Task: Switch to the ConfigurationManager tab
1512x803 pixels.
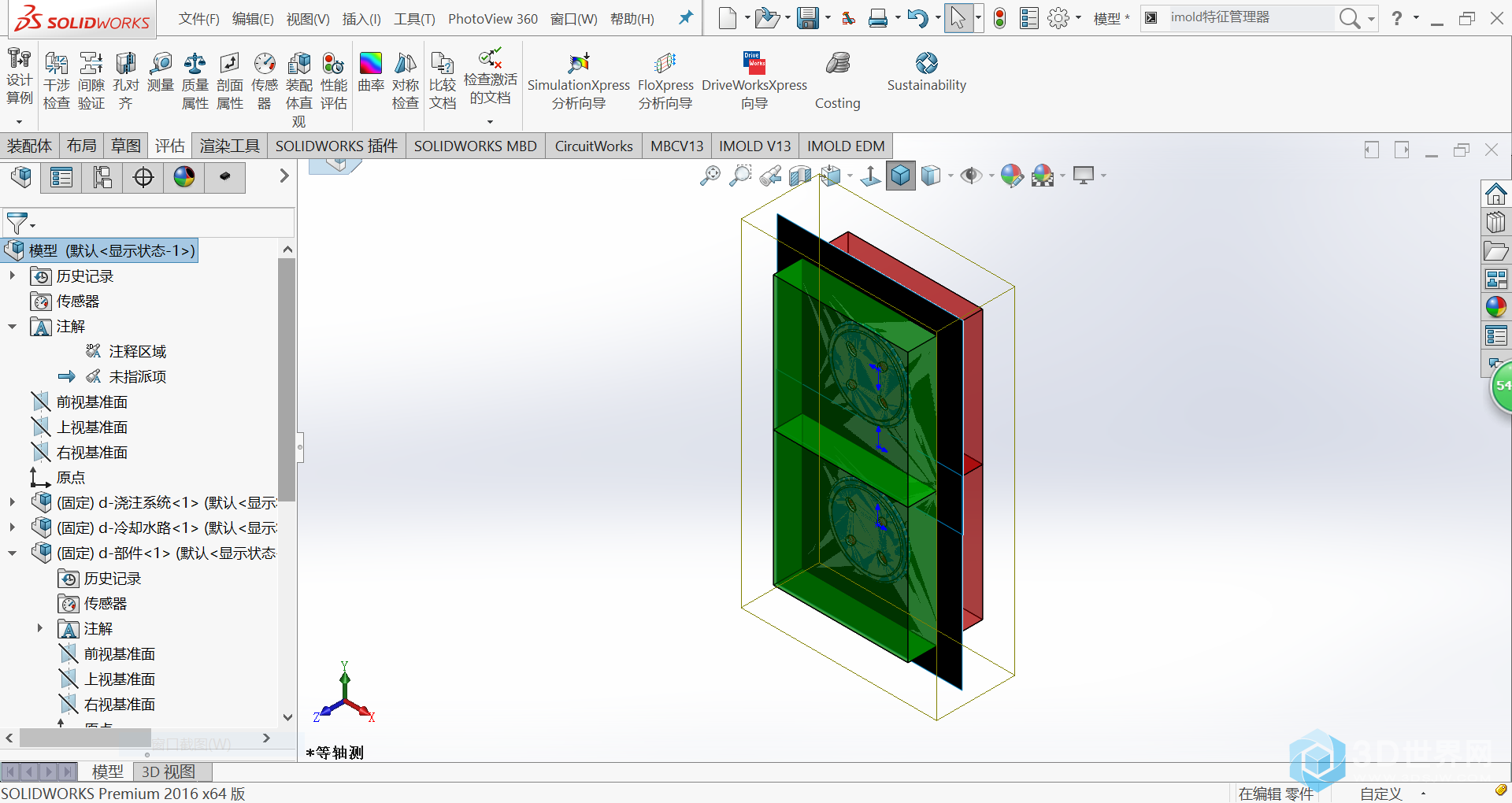Action: pyautogui.click(x=102, y=177)
